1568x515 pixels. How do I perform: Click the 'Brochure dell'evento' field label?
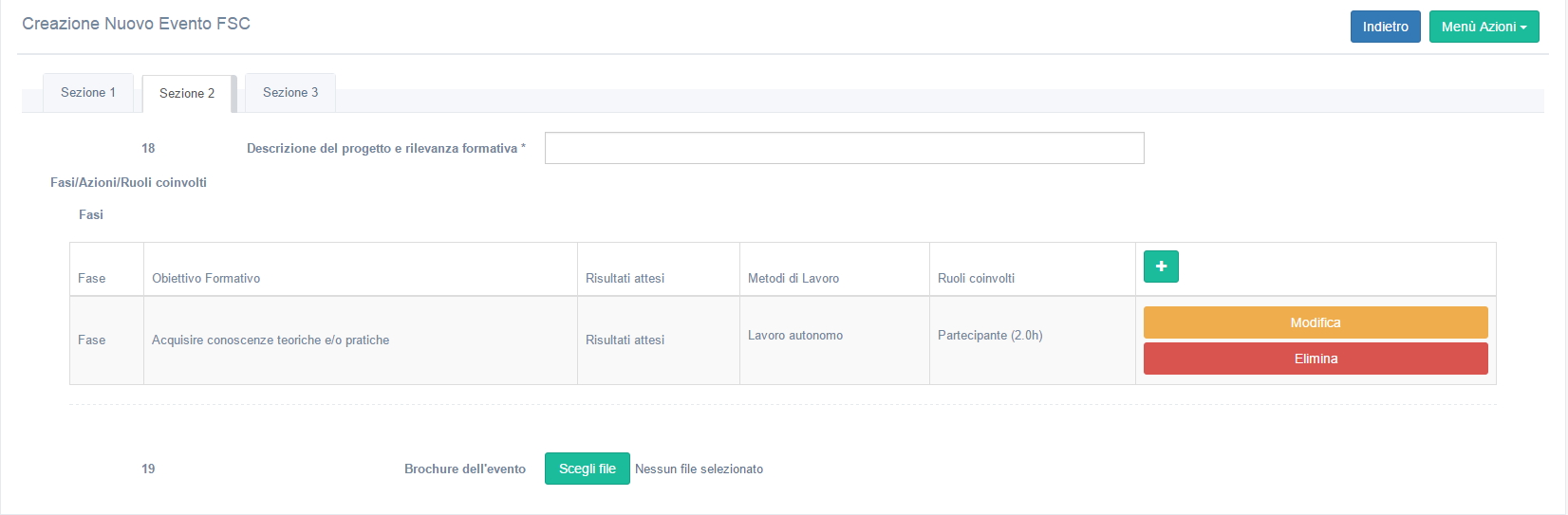pos(464,469)
